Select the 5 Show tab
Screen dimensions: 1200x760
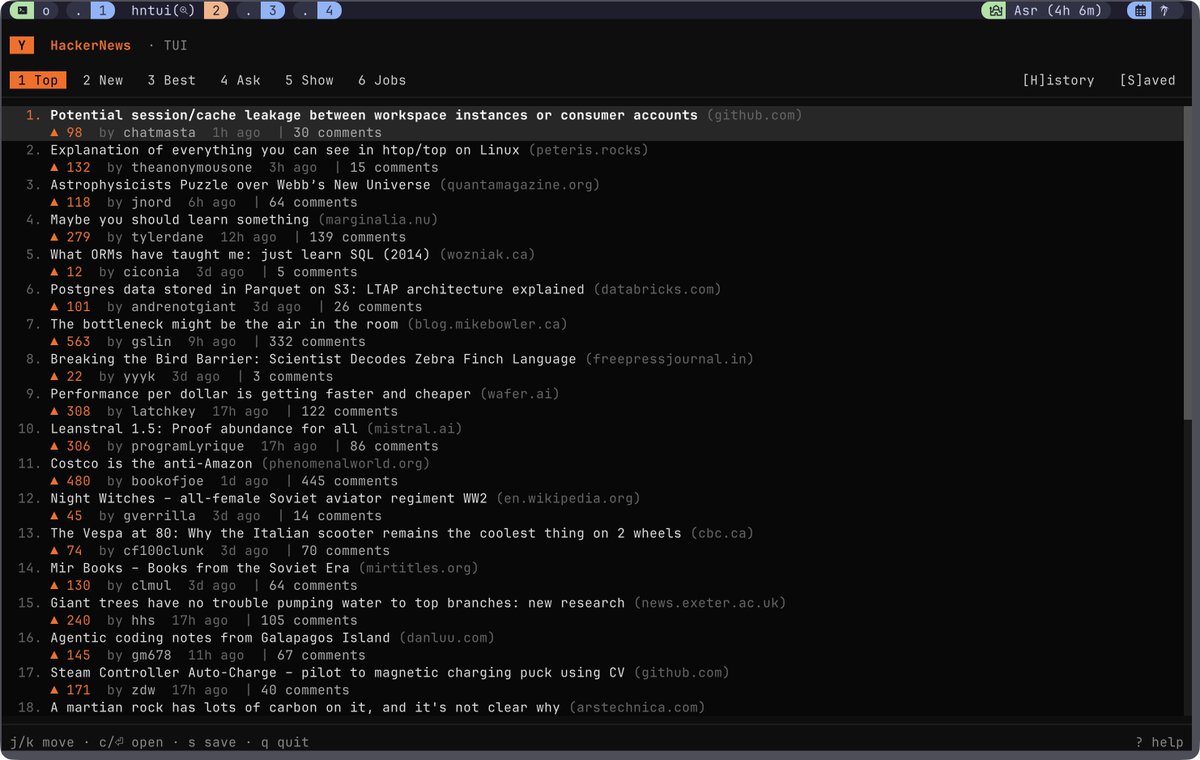(x=309, y=80)
